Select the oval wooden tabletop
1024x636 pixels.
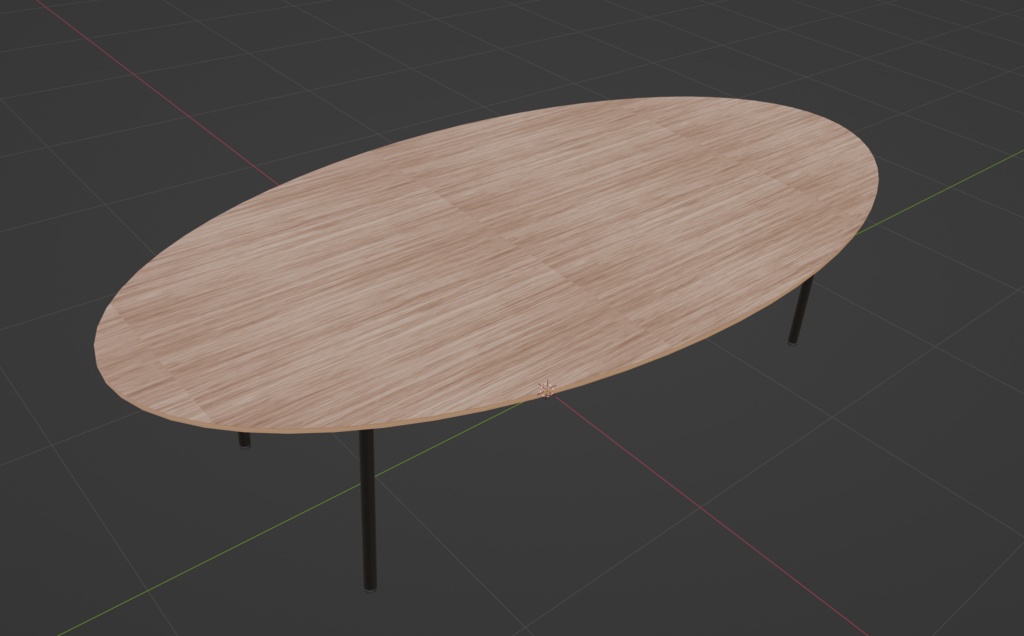[487, 264]
